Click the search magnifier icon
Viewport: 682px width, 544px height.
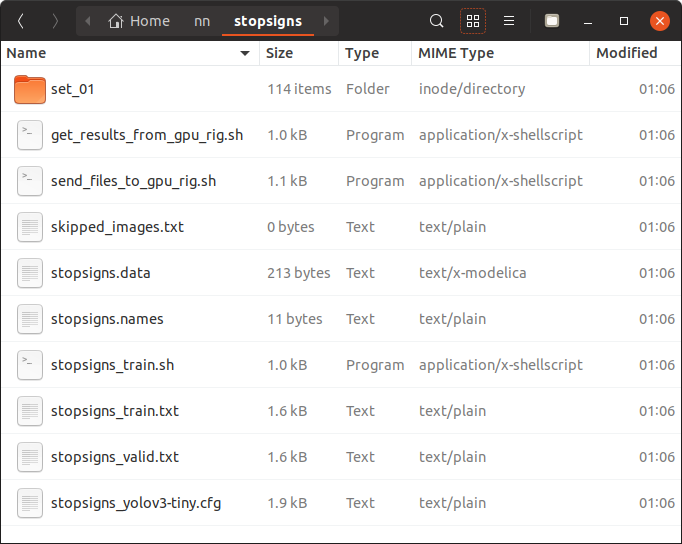[x=437, y=21]
